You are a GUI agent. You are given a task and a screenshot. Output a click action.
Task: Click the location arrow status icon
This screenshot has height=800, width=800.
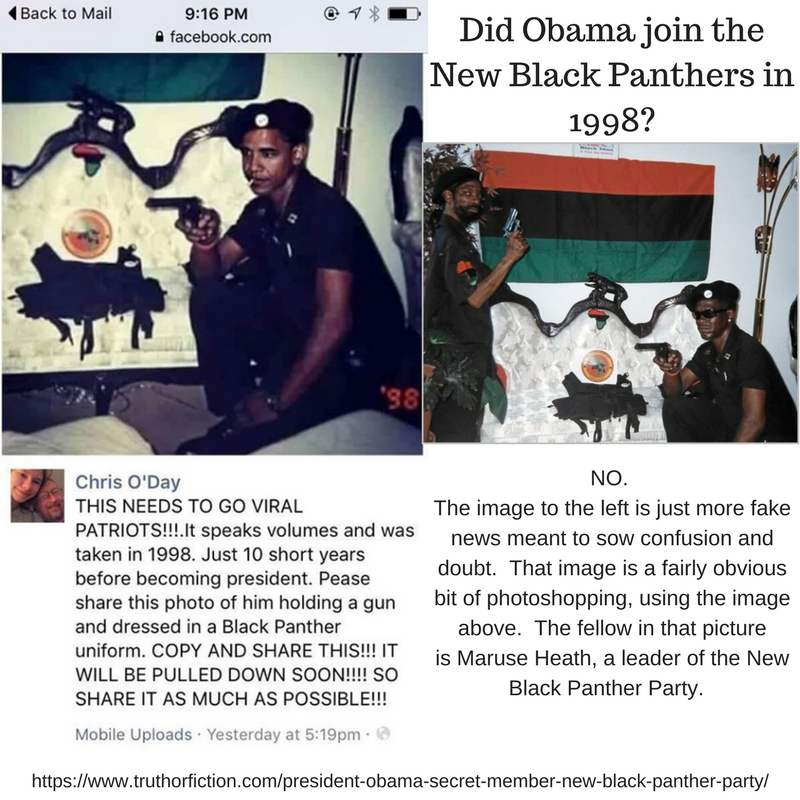(x=354, y=14)
